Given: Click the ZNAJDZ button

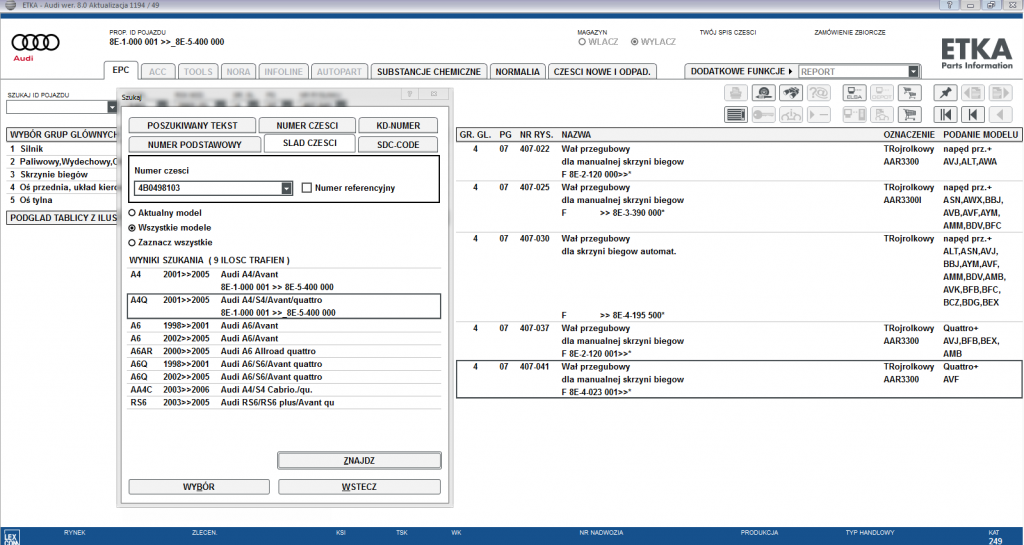Looking at the screenshot, I should point(359,460).
